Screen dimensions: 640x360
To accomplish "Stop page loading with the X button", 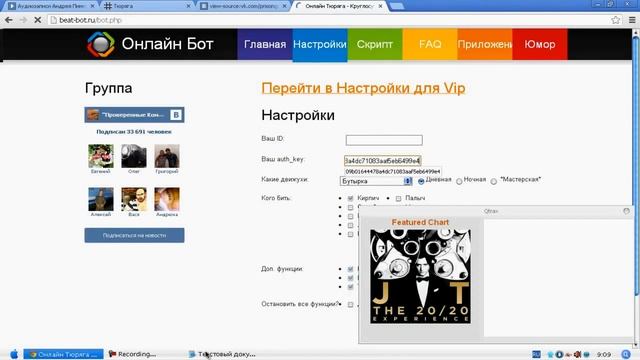I will (37, 20).
